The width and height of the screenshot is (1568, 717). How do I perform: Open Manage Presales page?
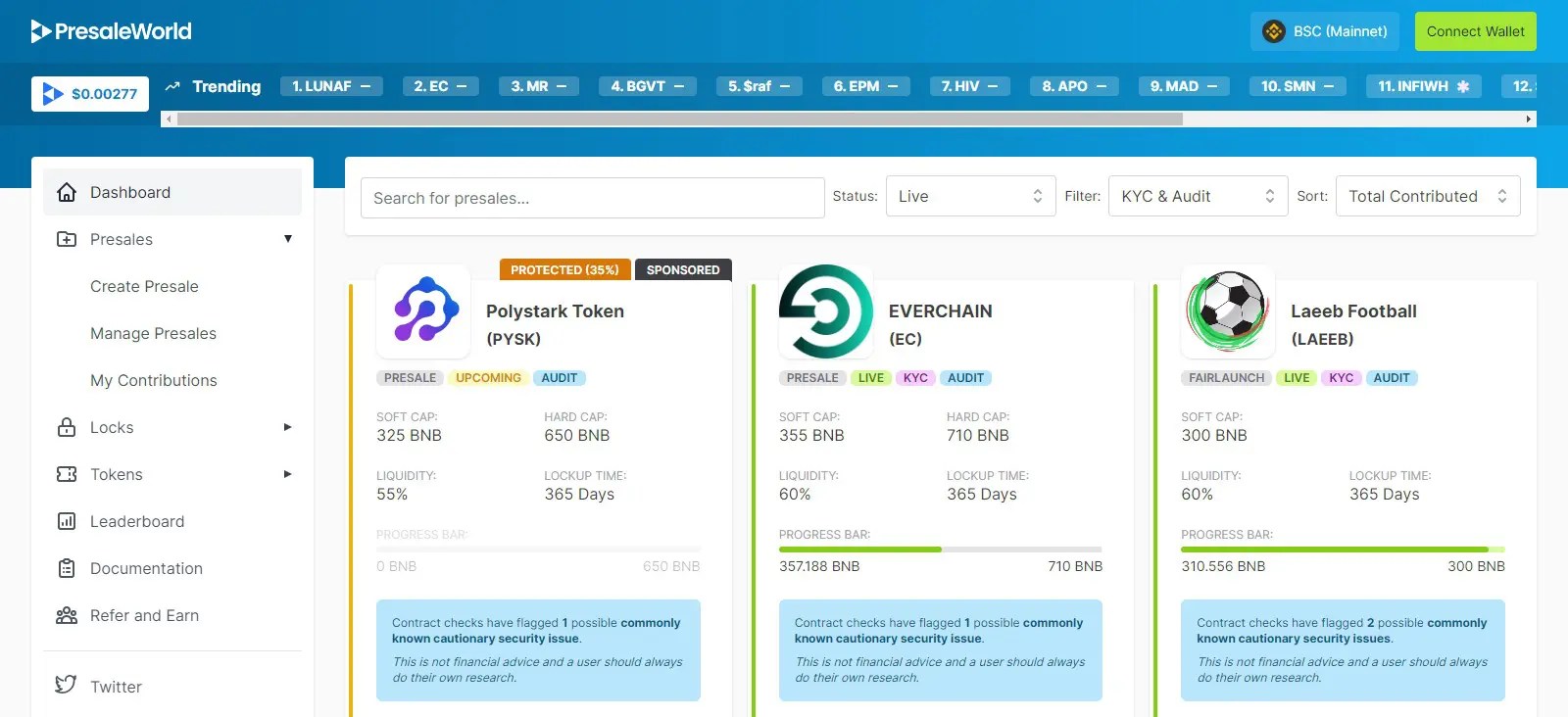pyautogui.click(x=153, y=333)
